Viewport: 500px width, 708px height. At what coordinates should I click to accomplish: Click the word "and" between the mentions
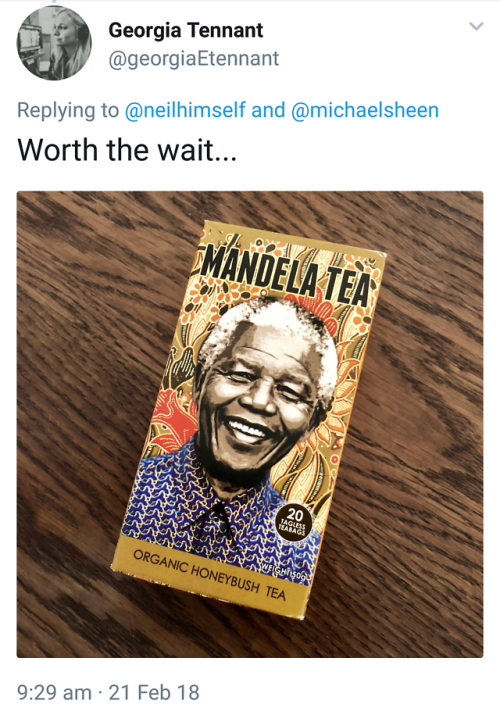[x=268, y=110]
